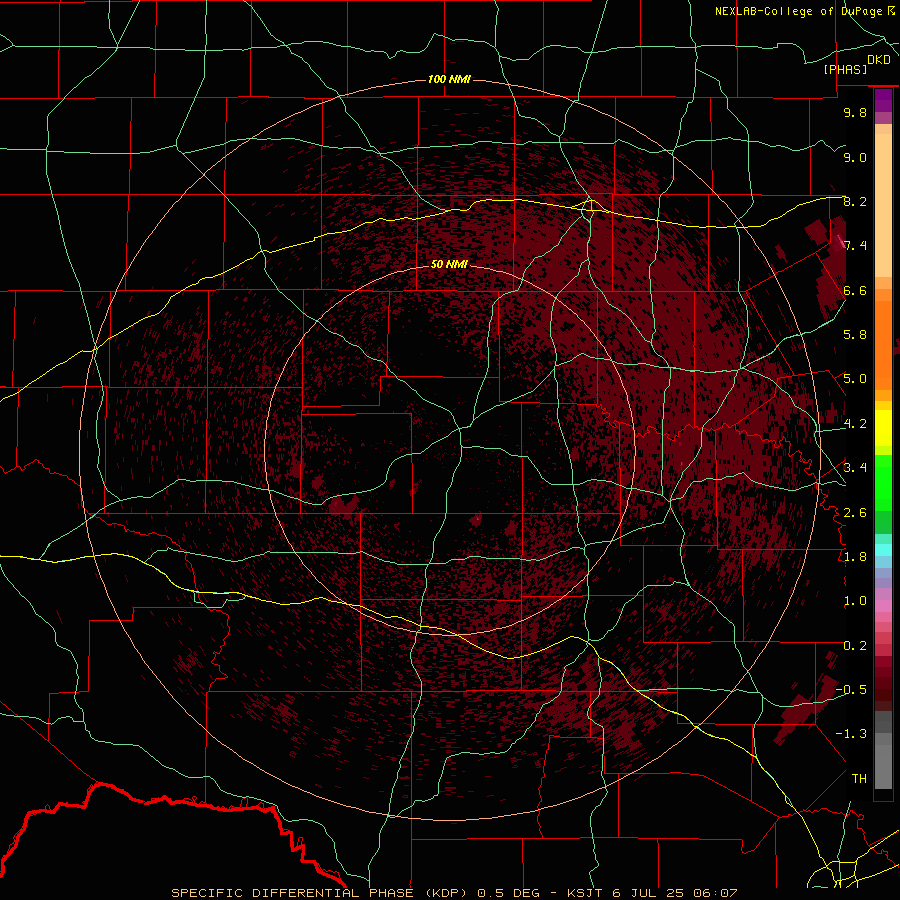900x900 pixels.
Task: Select the -0.5 value on the color scale
Action: (x=851, y=690)
